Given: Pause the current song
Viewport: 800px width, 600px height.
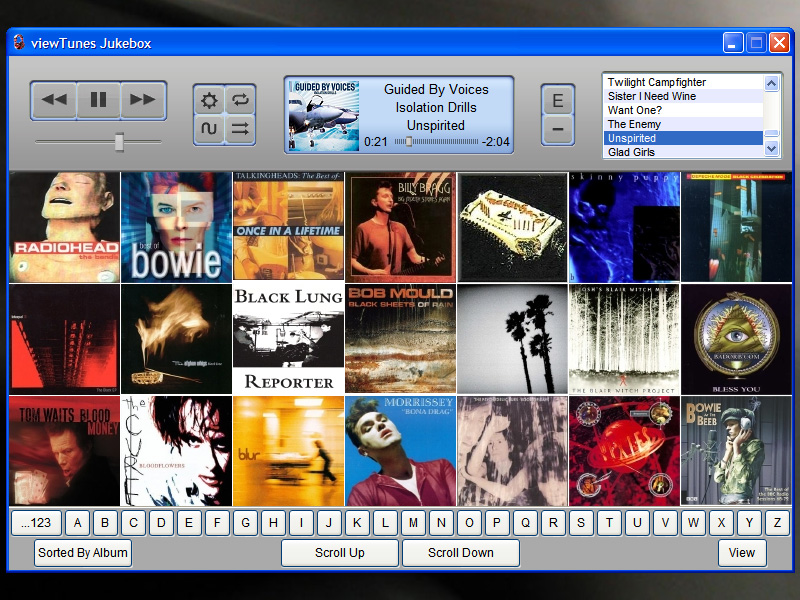Looking at the screenshot, I should pyautogui.click(x=98, y=99).
